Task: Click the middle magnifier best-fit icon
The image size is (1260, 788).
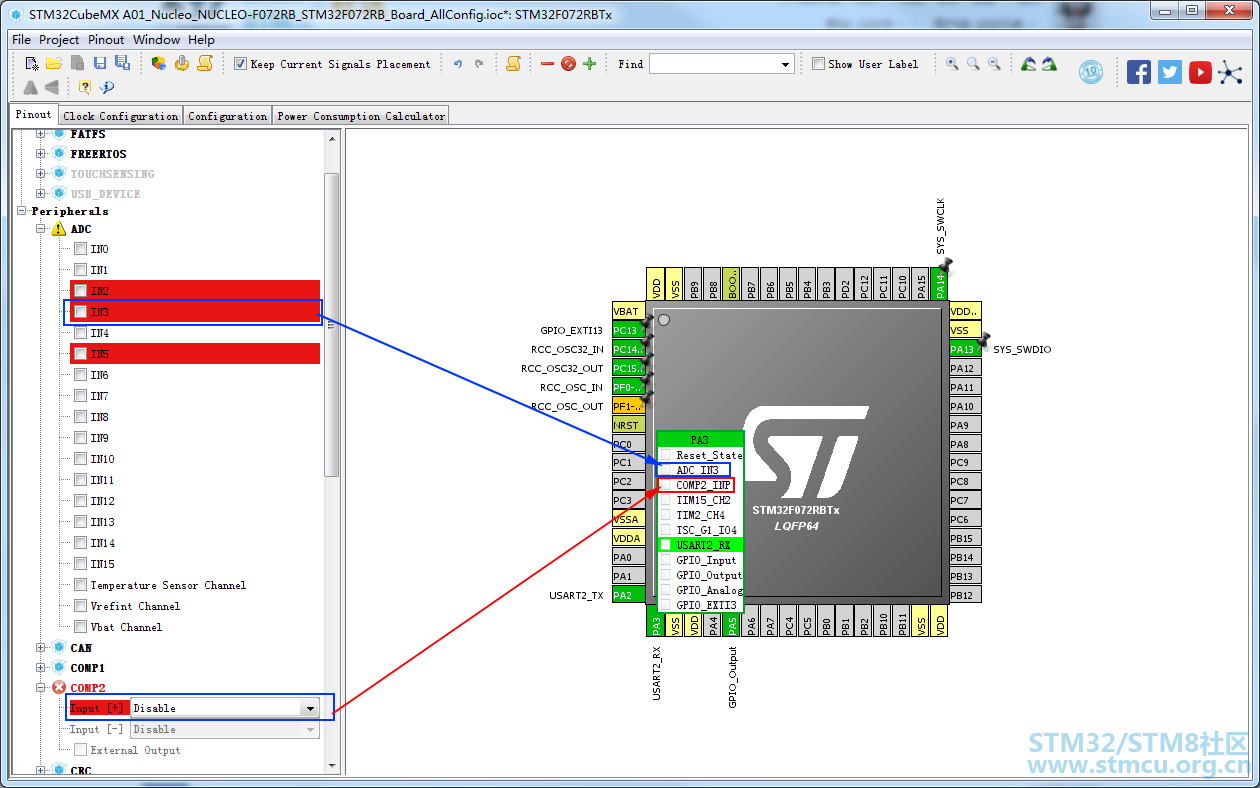Action: coord(973,63)
